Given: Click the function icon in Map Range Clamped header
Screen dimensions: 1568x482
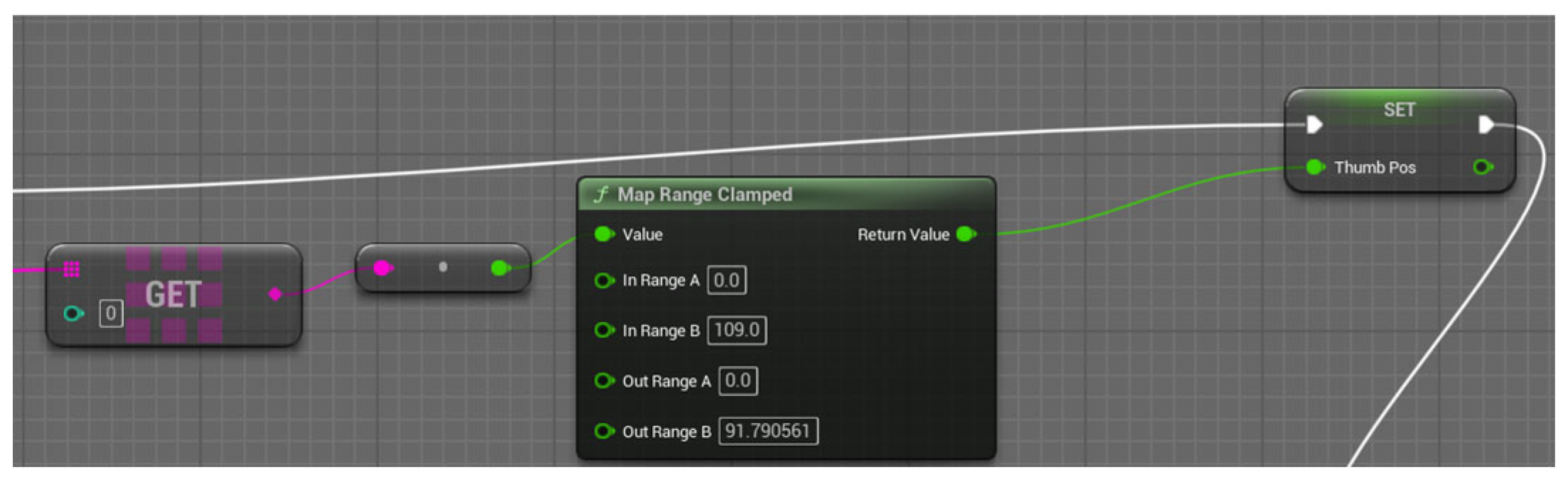Looking at the screenshot, I should [602, 195].
